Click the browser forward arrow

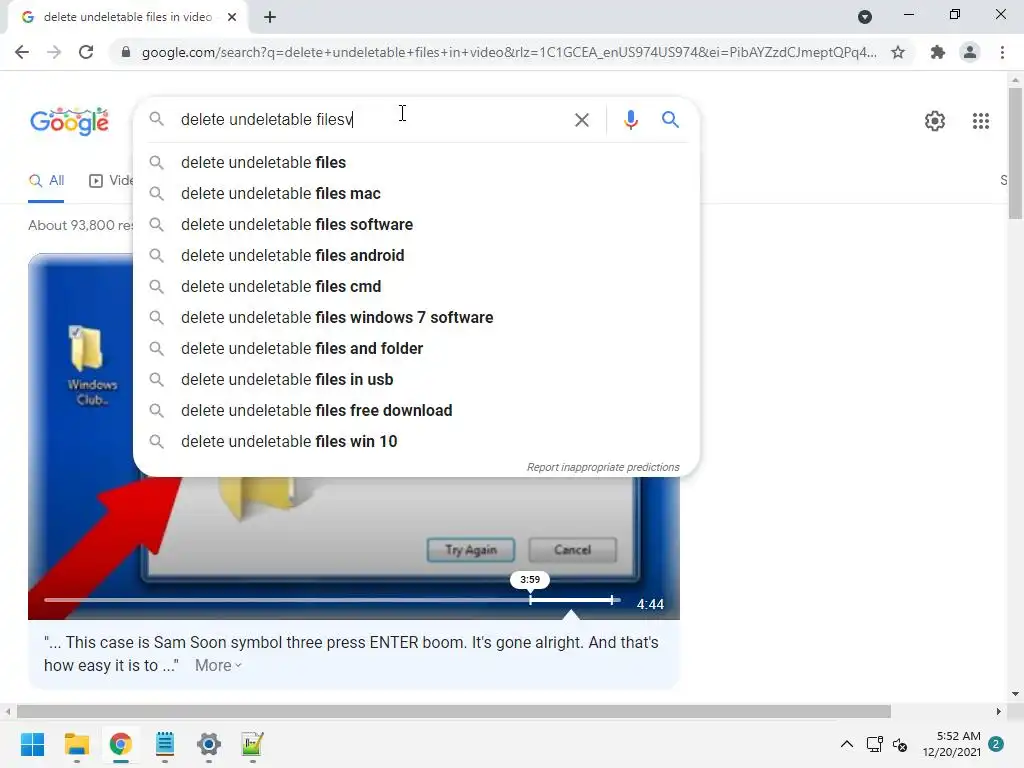tap(54, 52)
